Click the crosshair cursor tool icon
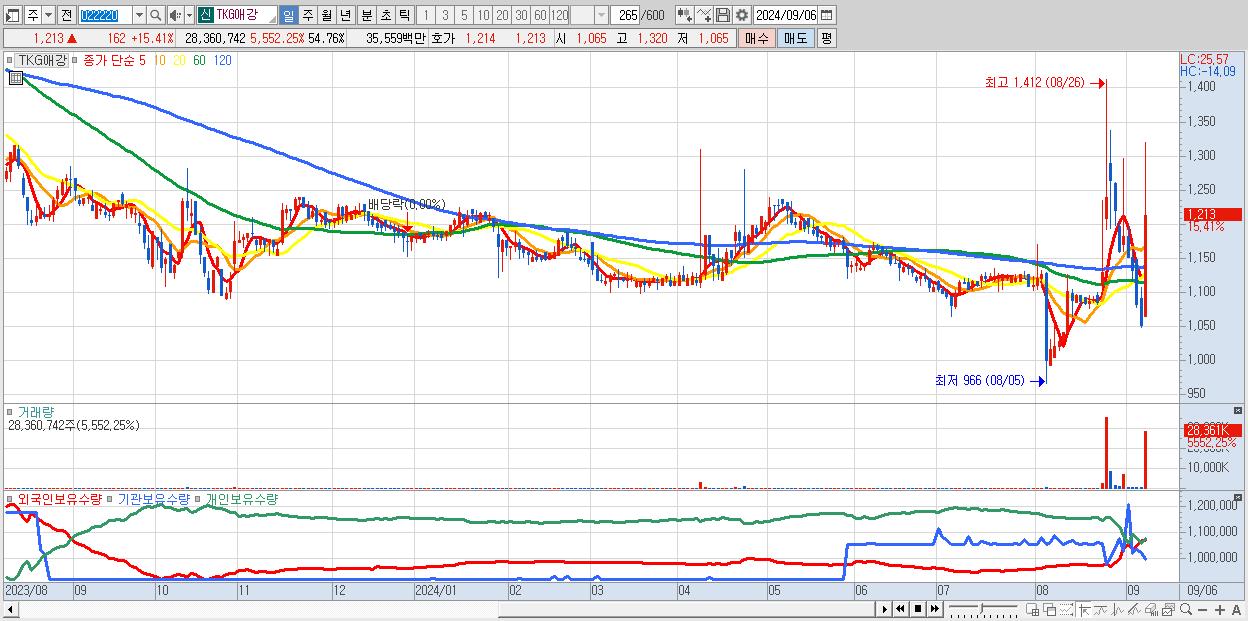Screen dimensions: 1248x621 1084,610
